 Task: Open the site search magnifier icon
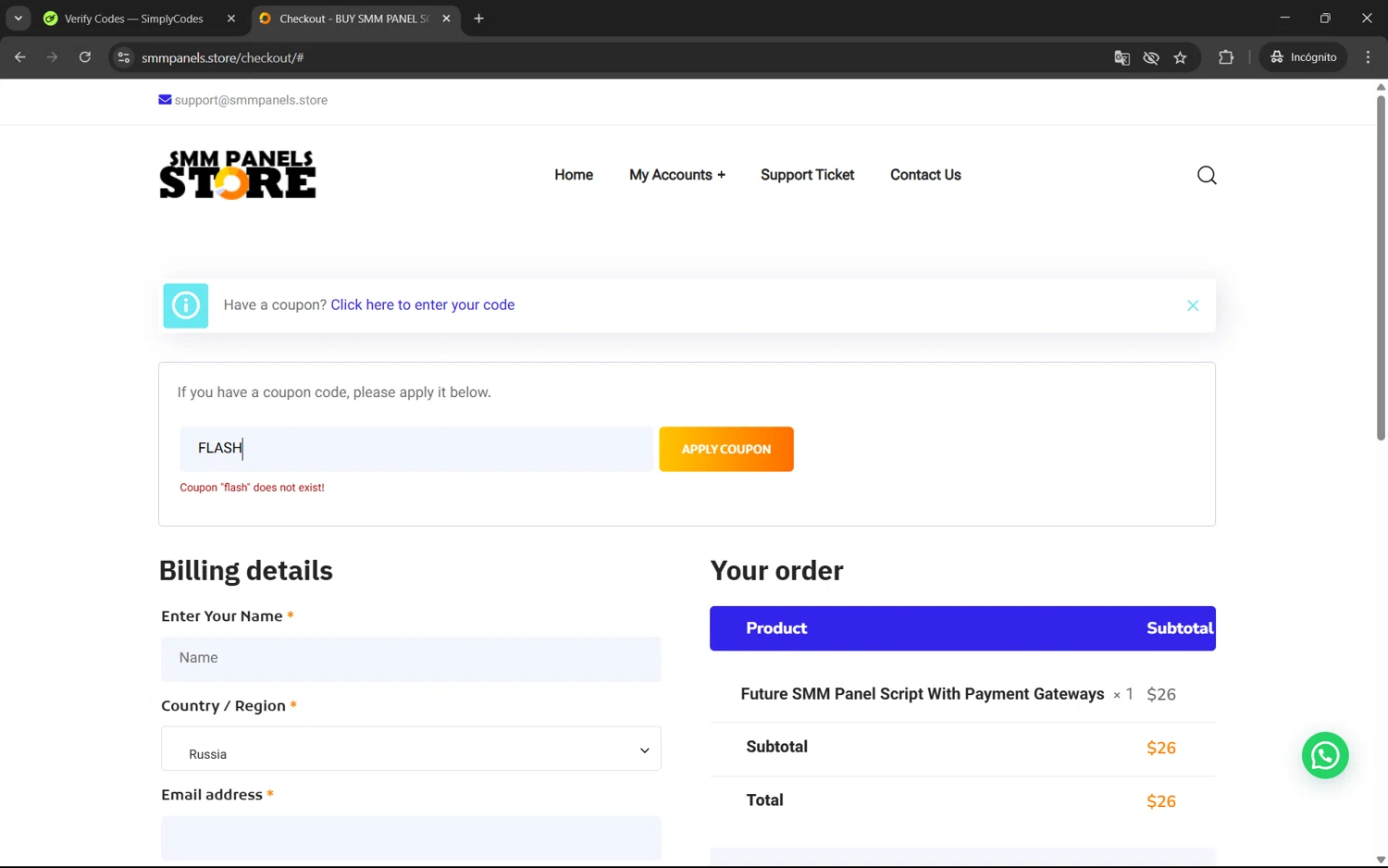tap(1207, 175)
